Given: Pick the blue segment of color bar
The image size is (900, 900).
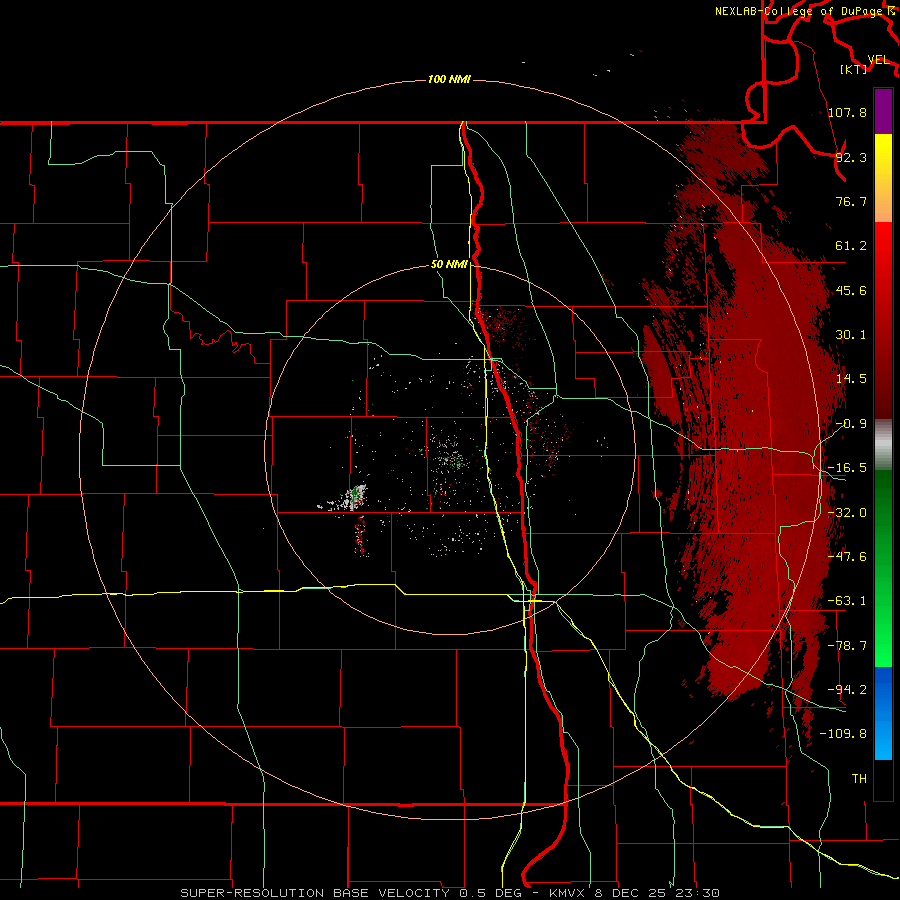Looking at the screenshot, I should click(883, 713).
